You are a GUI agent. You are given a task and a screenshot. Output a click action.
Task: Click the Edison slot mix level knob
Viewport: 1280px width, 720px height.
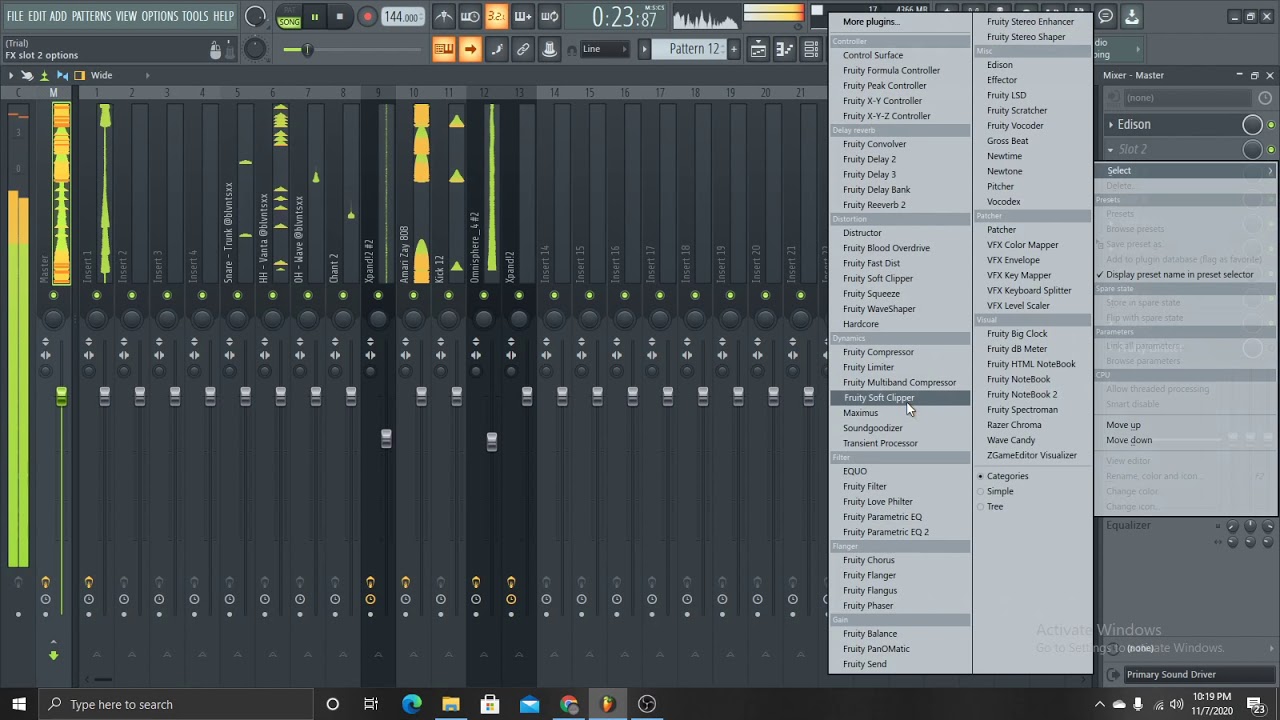pyautogui.click(x=1252, y=124)
